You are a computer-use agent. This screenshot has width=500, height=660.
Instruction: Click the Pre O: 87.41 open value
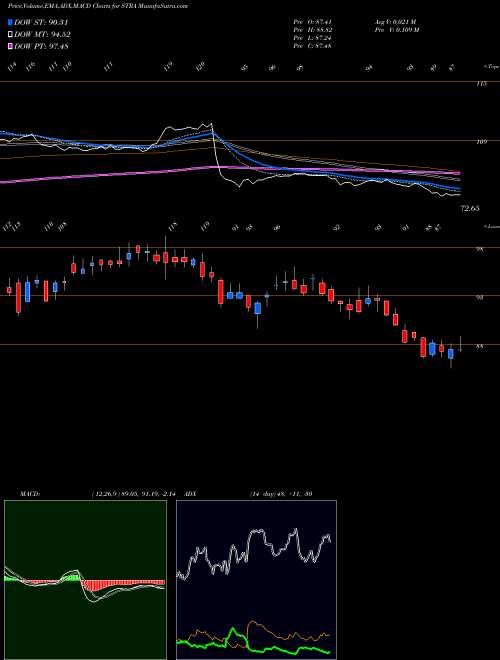point(313,22)
